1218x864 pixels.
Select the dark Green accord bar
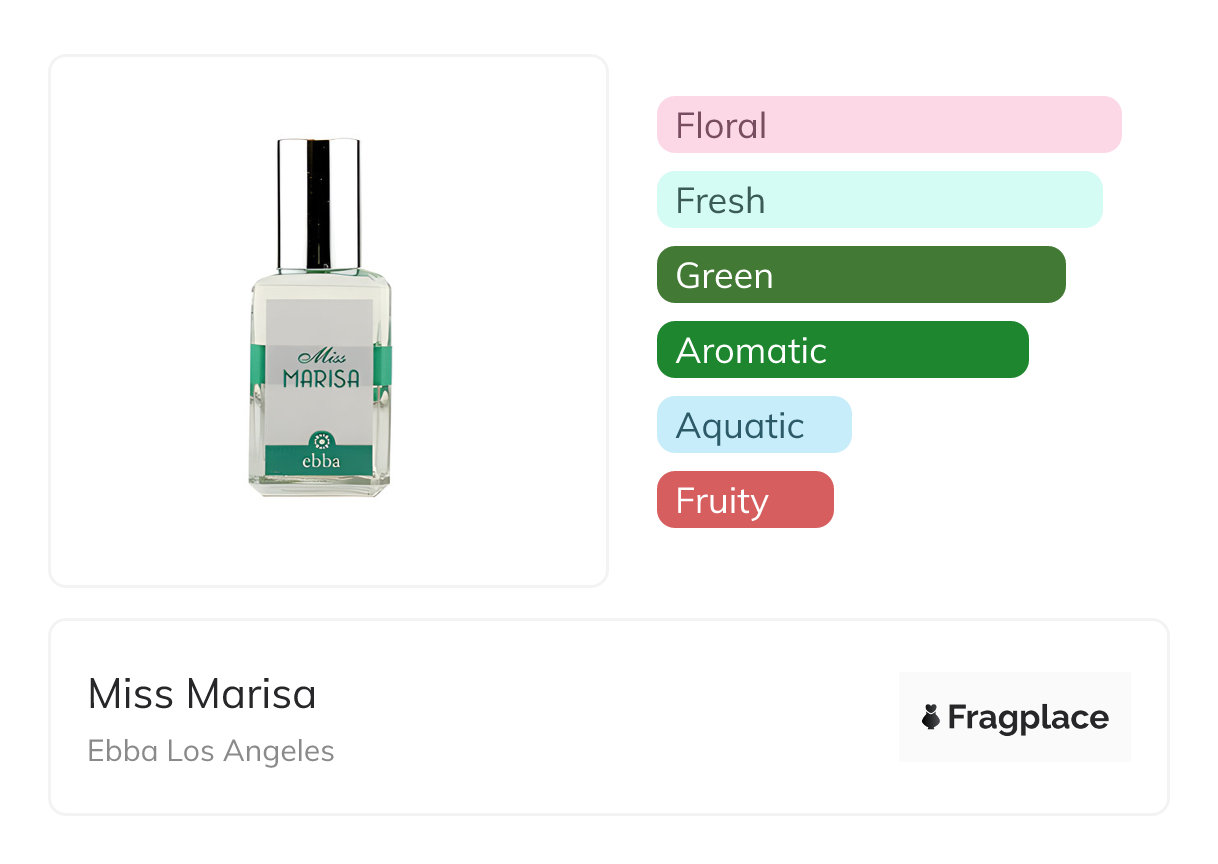click(861, 275)
